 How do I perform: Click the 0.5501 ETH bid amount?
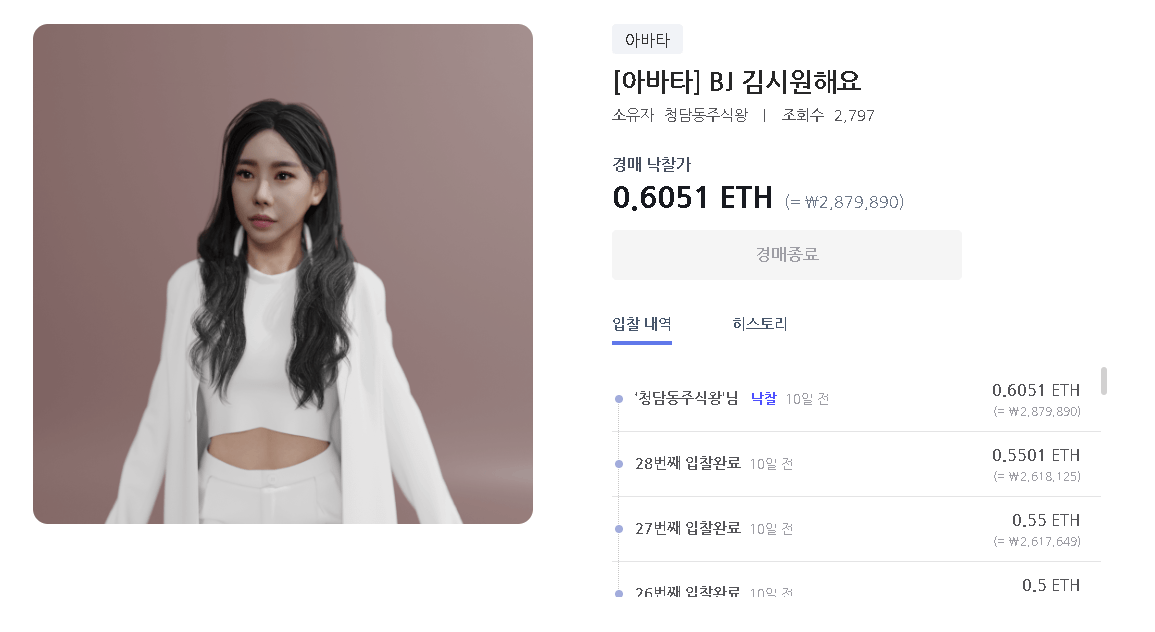pos(1036,455)
